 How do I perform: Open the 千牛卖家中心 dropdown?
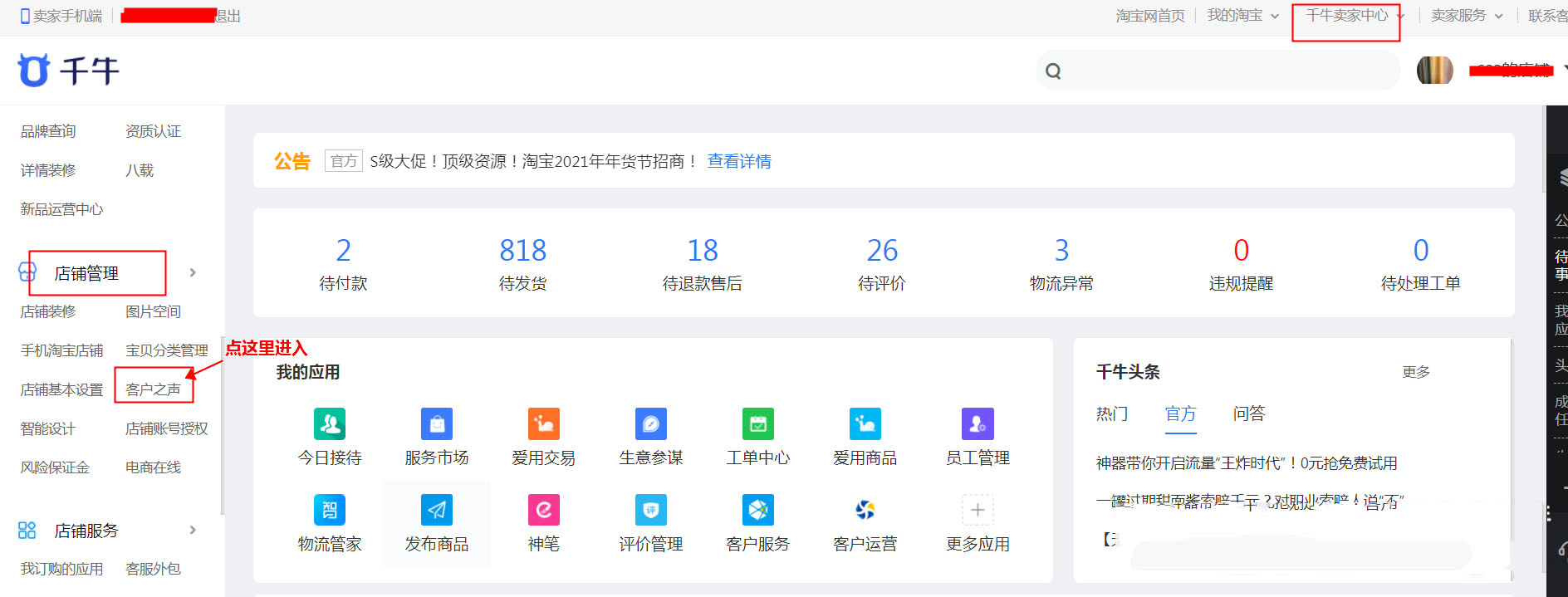pos(1355,16)
